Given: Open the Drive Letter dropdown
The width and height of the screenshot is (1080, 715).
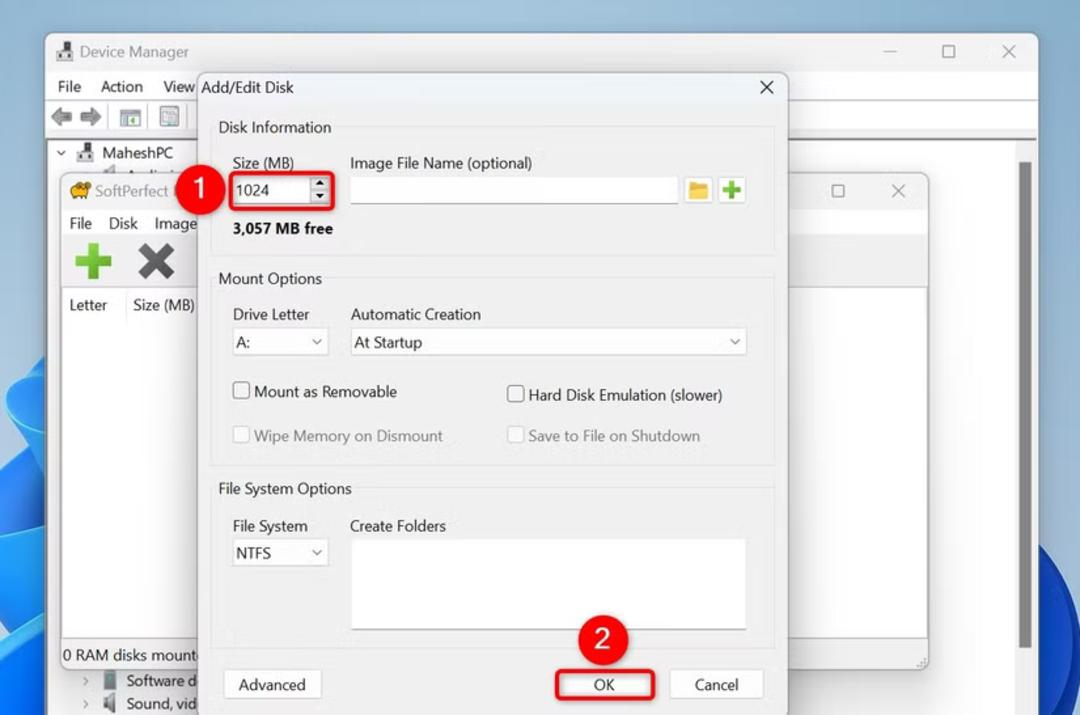Looking at the screenshot, I should pos(280,342).
